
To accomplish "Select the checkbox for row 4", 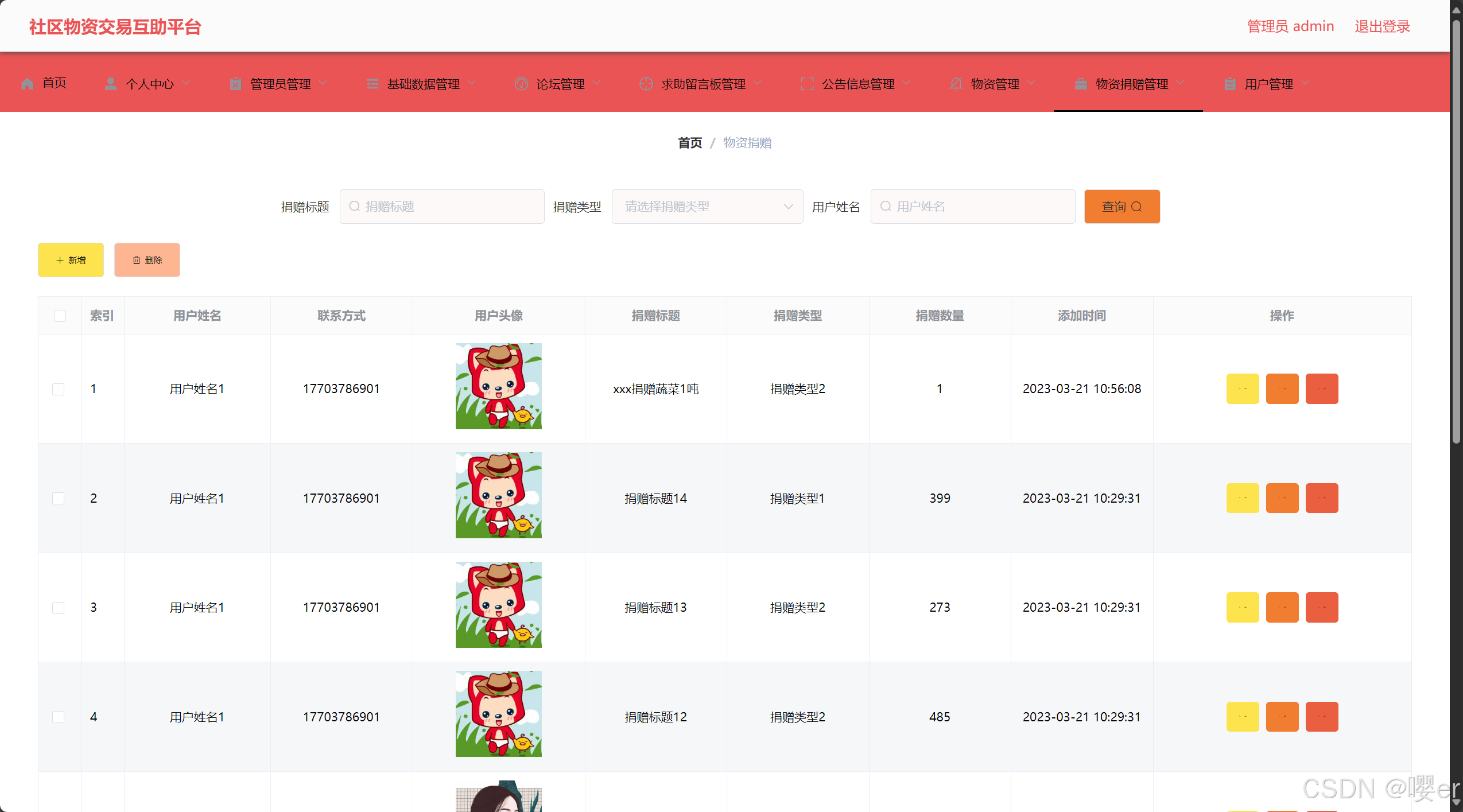I will click(59, 717).
